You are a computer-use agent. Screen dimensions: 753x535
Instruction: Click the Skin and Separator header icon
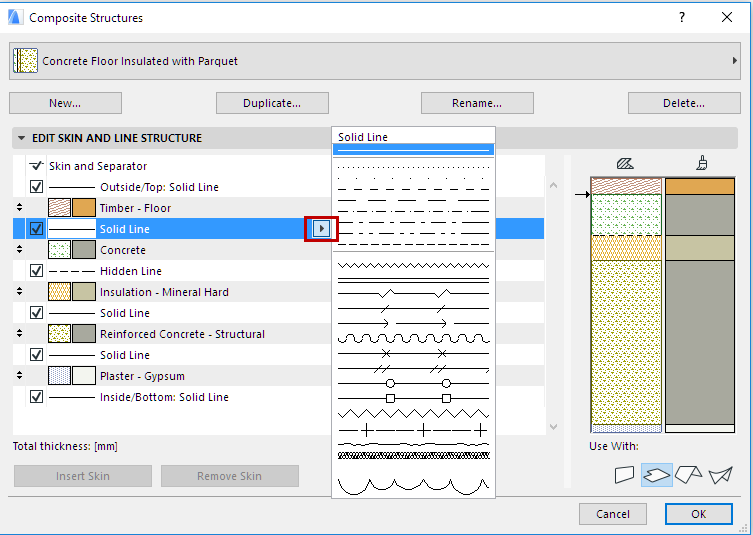36,166
